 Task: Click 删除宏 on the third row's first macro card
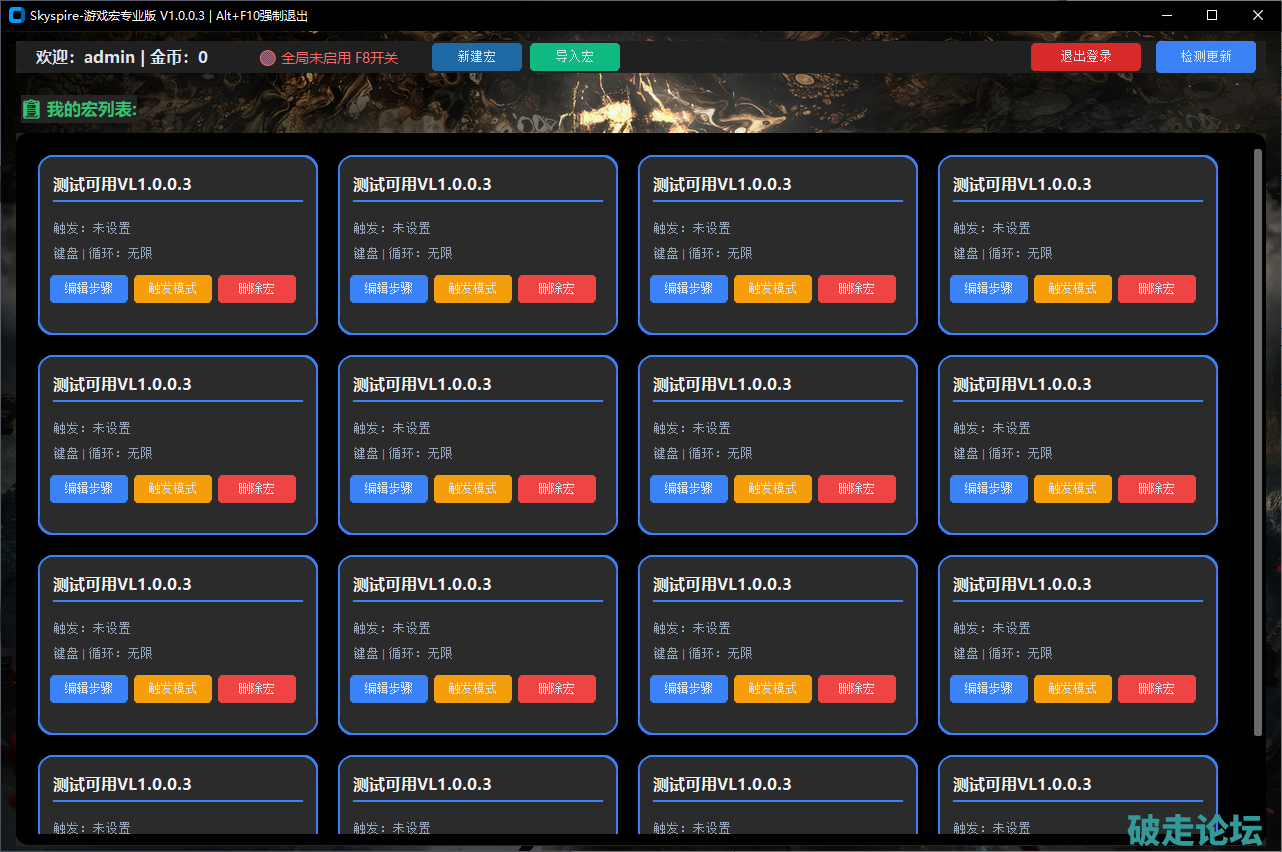tap(257, 689)
